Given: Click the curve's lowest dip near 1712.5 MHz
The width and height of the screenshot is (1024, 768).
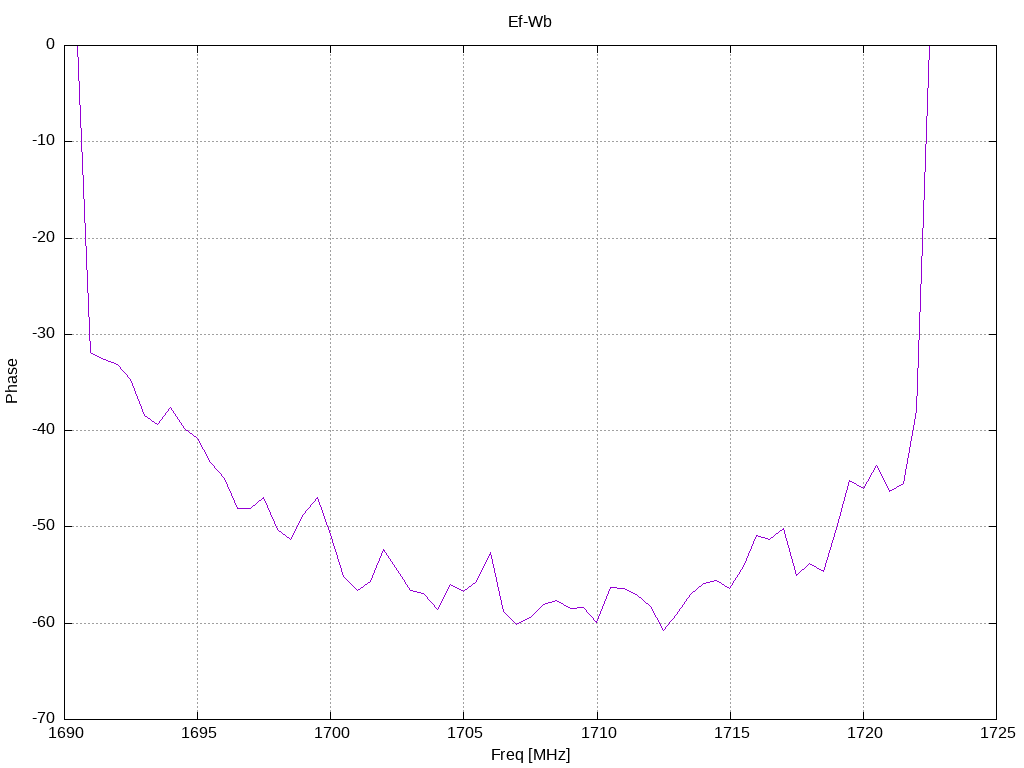Looking at the screenshot, I should (x=664, y=630).
